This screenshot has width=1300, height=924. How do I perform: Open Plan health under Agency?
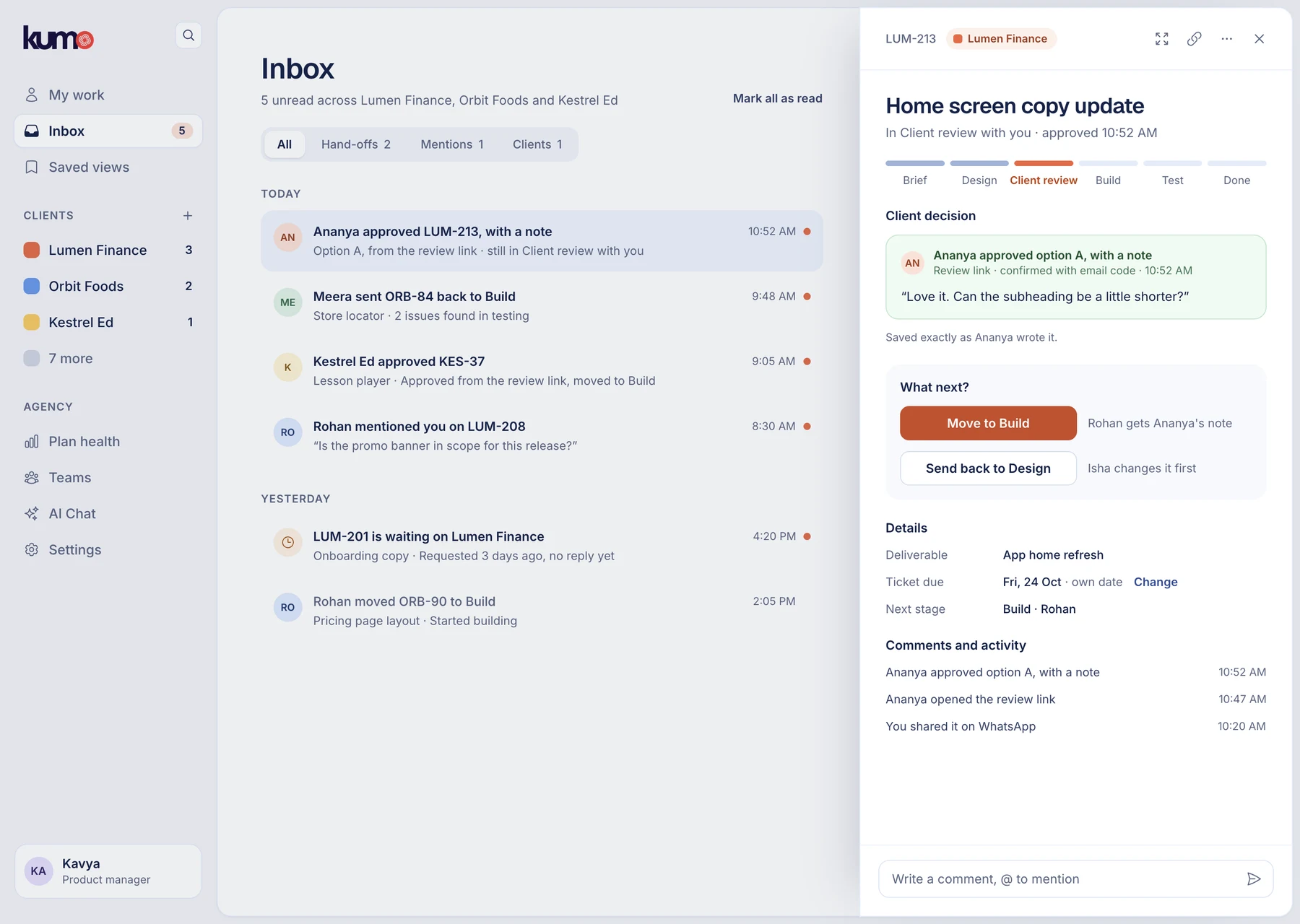(108, 441)
